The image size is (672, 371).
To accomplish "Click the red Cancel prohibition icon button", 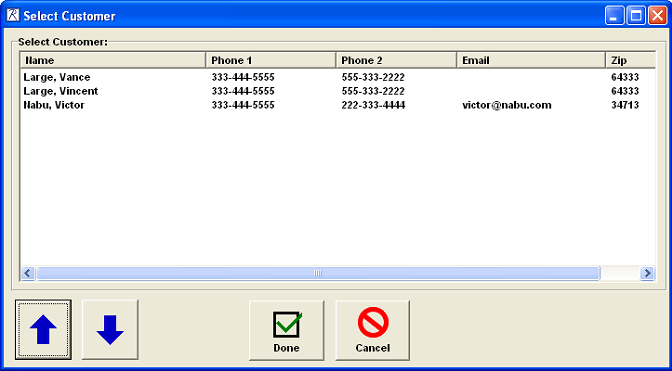I will [x=372, y=330].
